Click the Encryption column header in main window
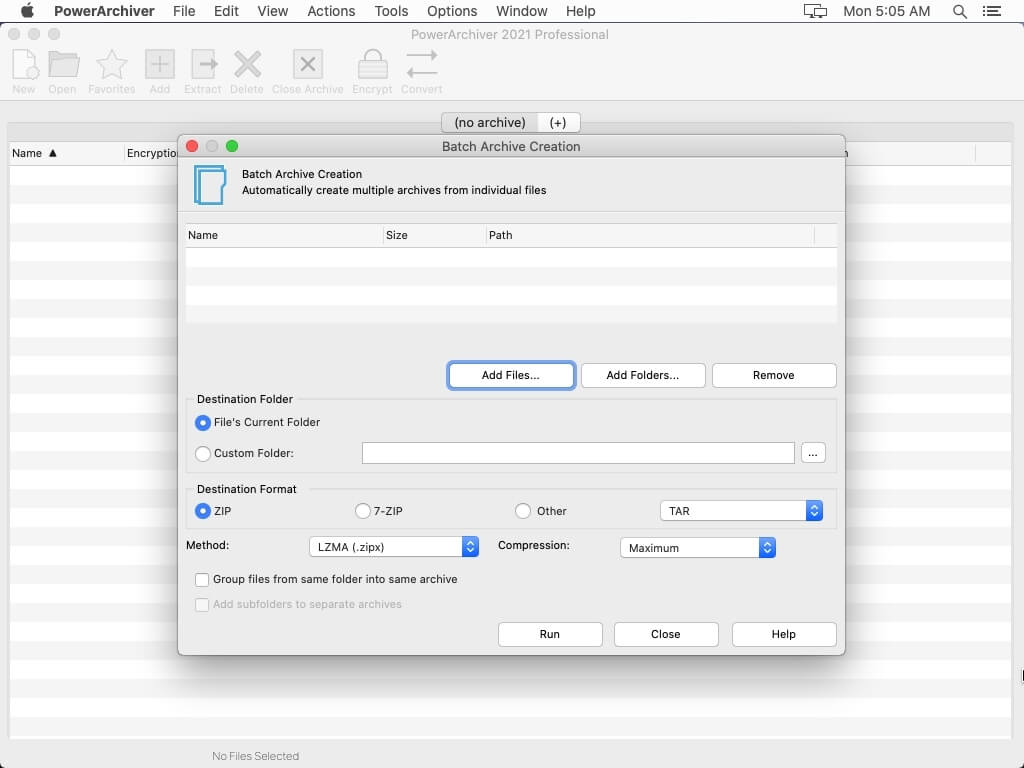The height and width of the screenshot is (768, 1024). coord(152,153)
